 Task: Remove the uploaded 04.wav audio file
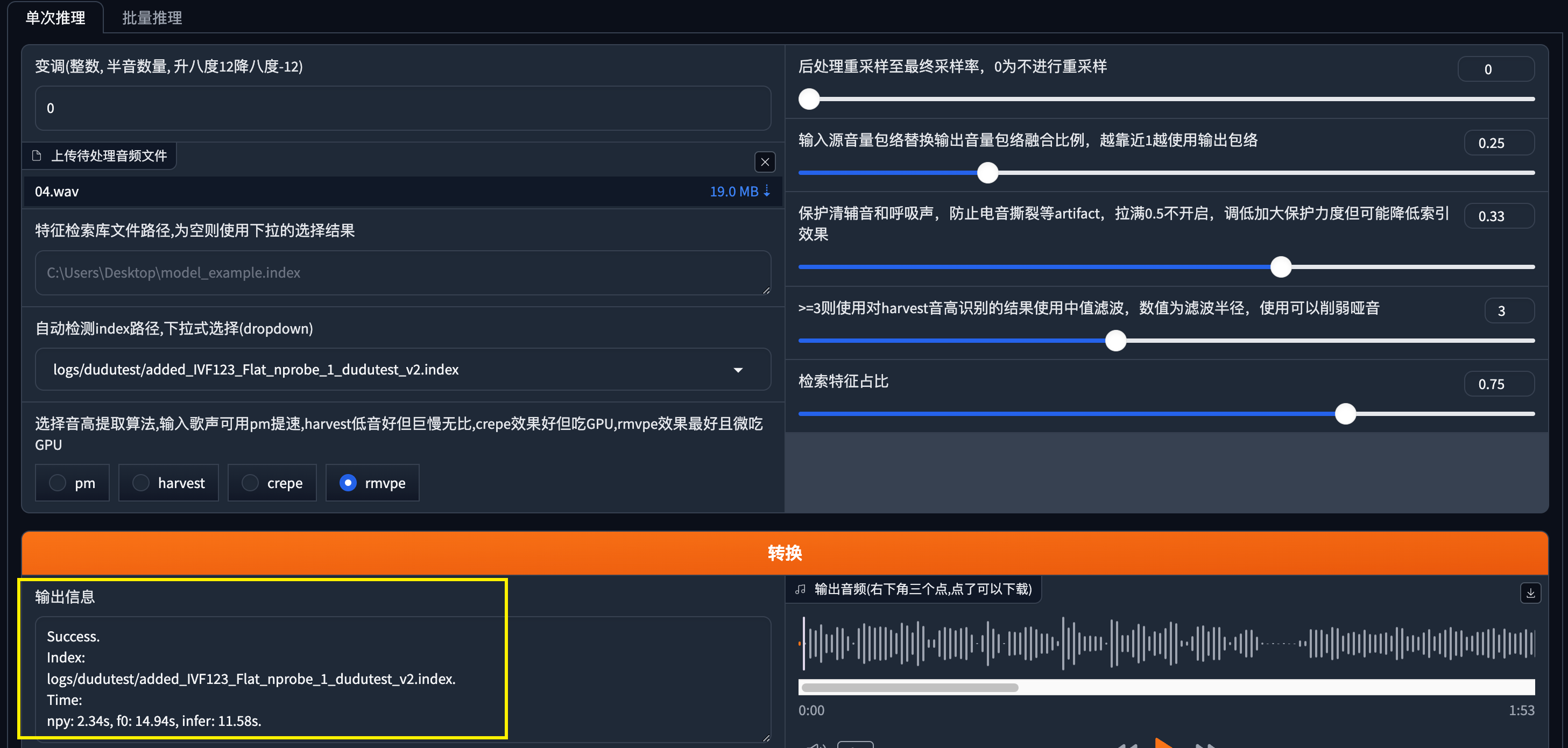pos(765,162)
